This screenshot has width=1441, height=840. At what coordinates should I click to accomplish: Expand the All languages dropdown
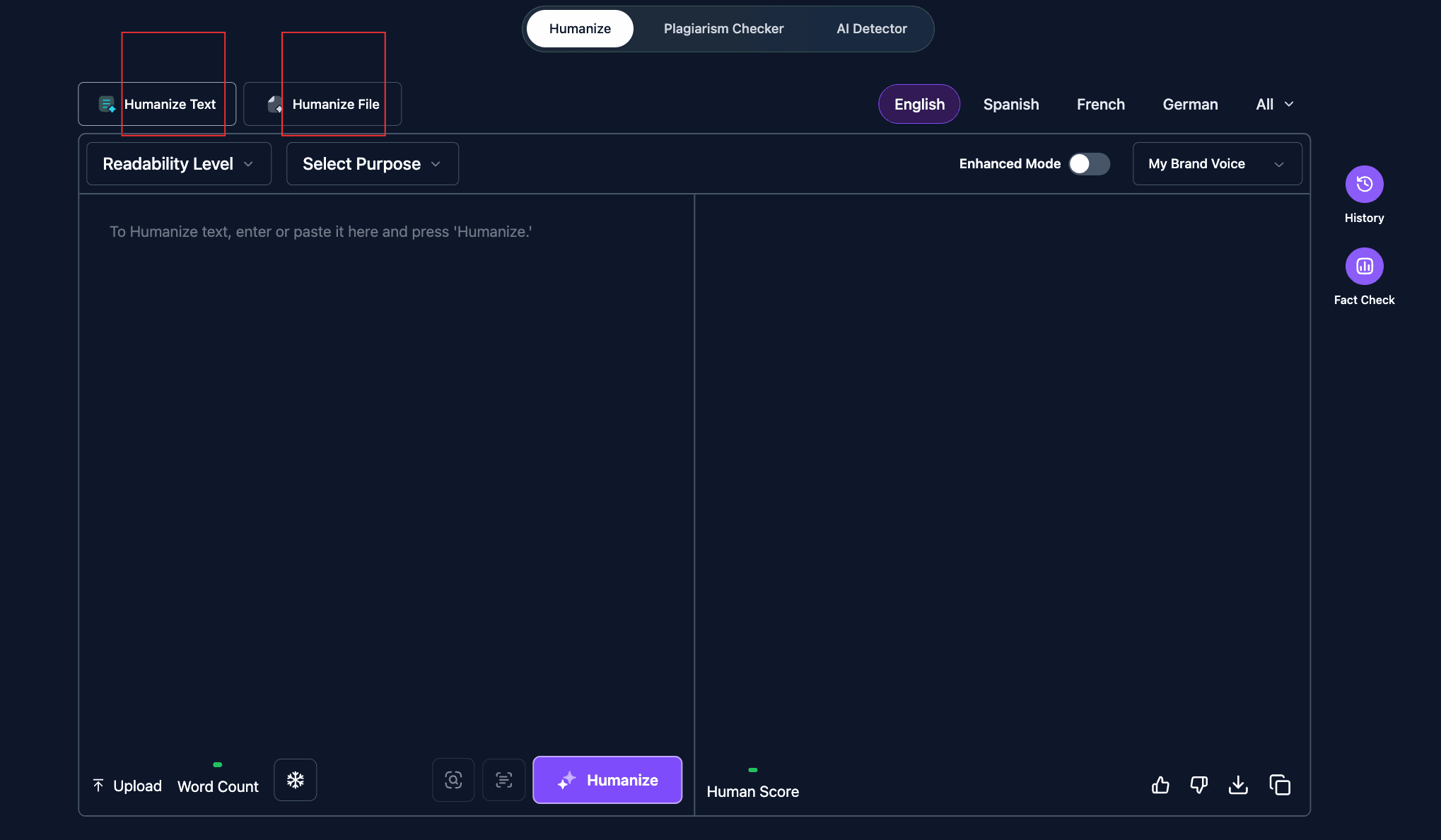1275,104
